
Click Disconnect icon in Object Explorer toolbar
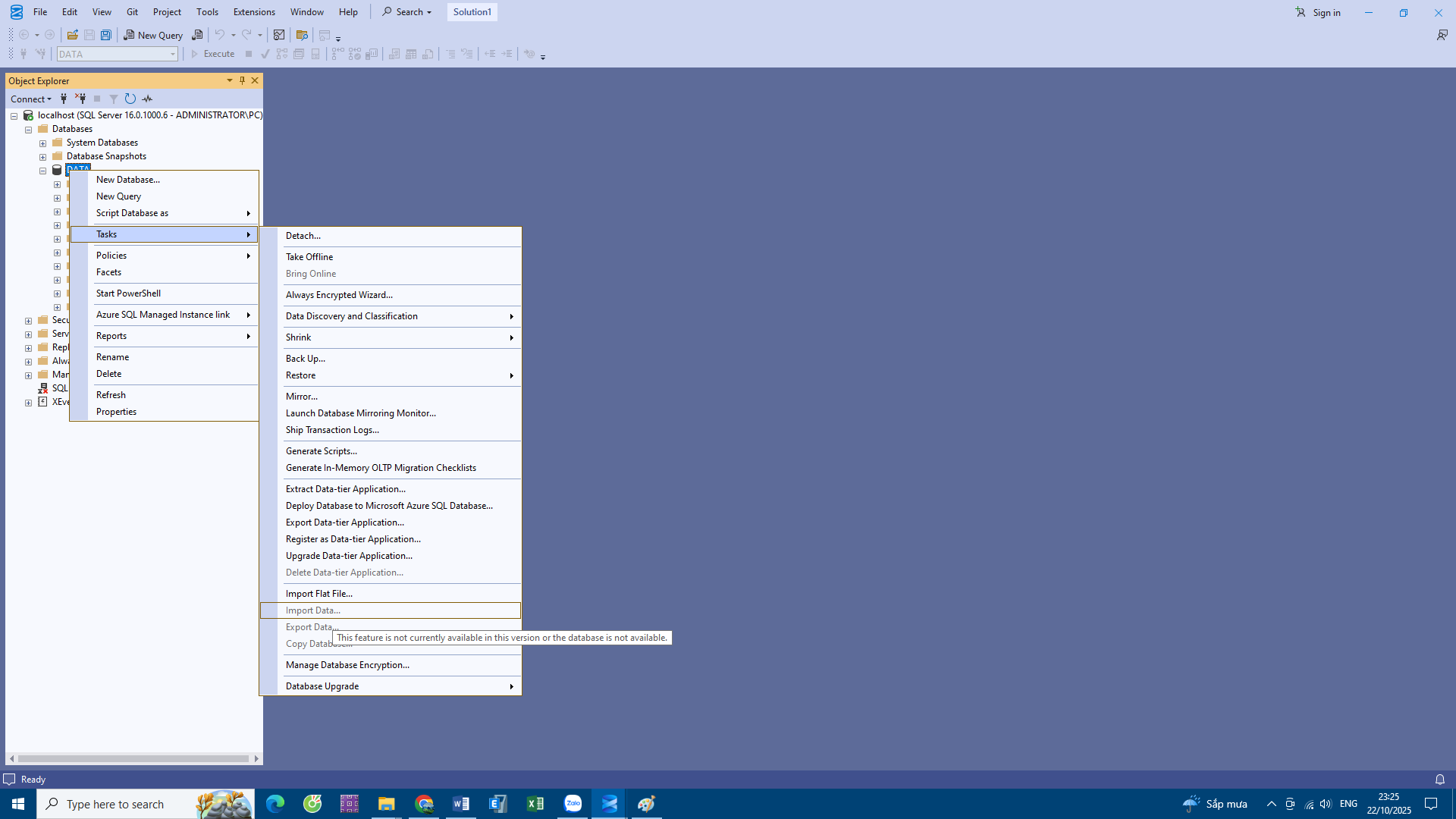click(80, 99)
